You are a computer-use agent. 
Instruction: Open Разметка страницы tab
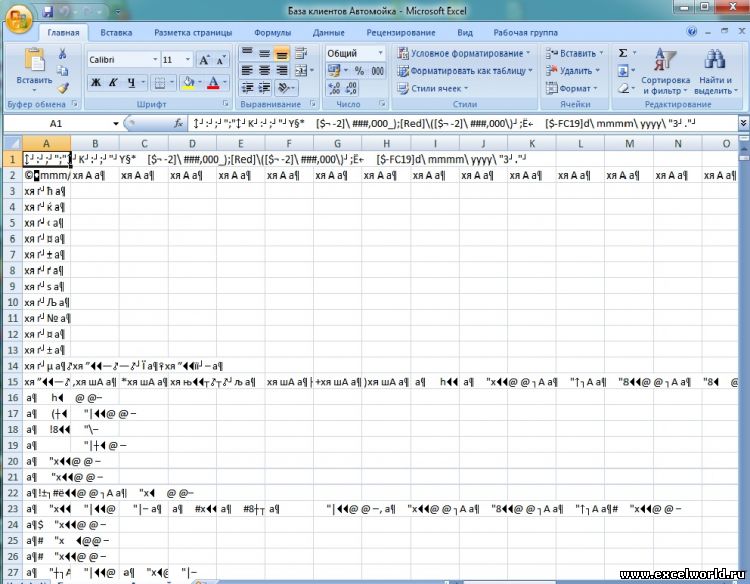click(193, 33)
